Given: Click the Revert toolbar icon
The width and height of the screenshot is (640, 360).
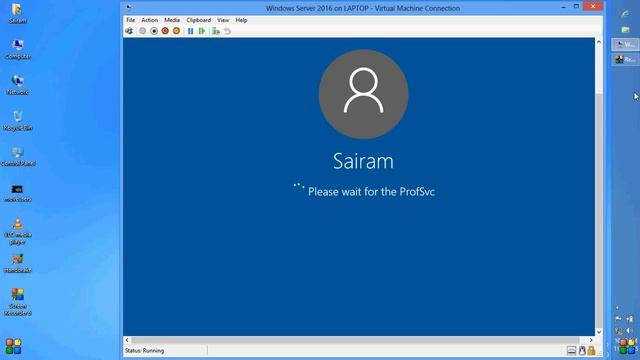Looking at the screenshot, I should [227, 31].
